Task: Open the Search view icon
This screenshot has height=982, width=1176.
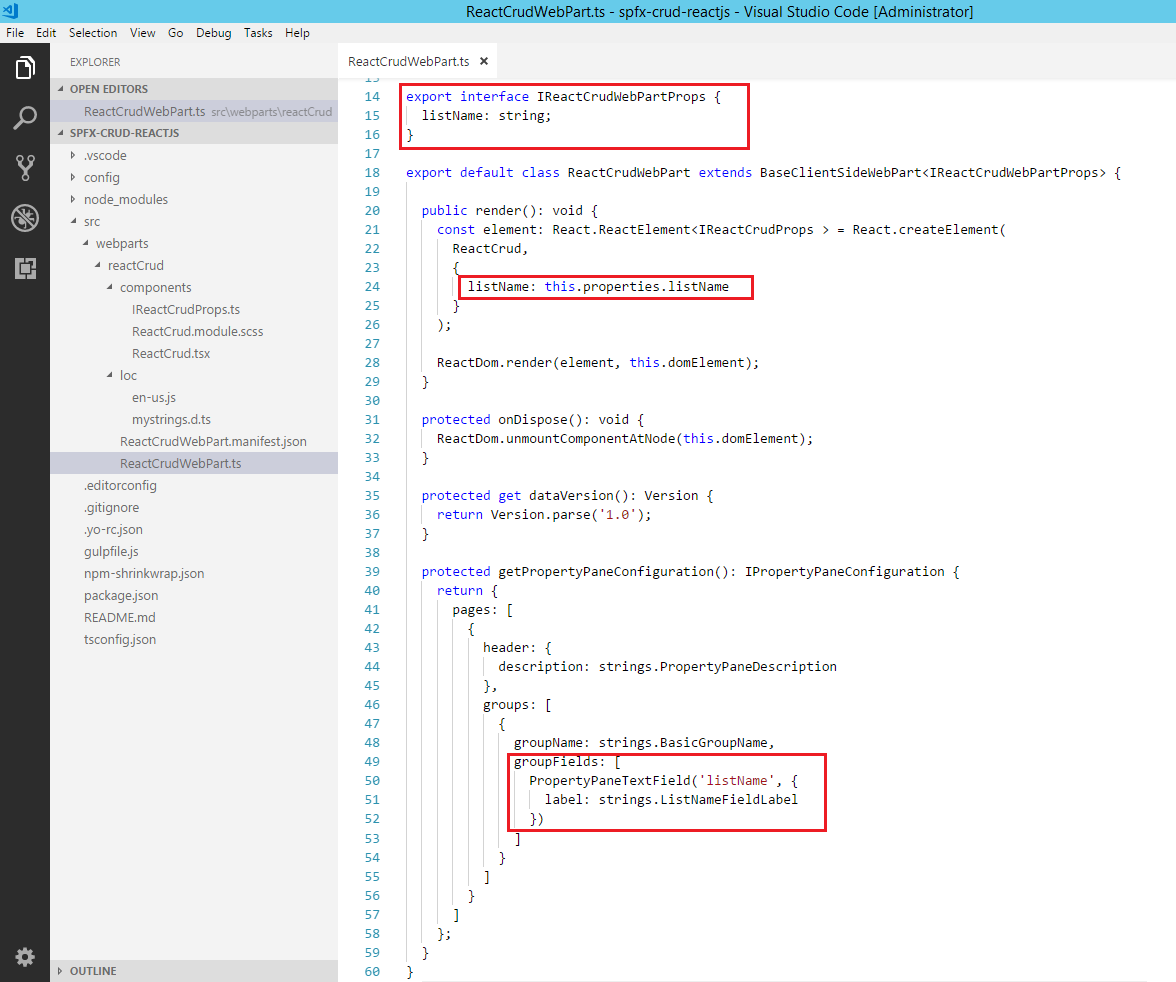Action: [25, 118]
